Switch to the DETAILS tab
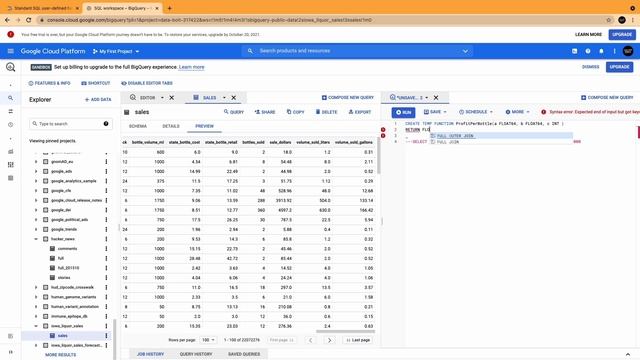640x360 pixels. coord(171,126)
